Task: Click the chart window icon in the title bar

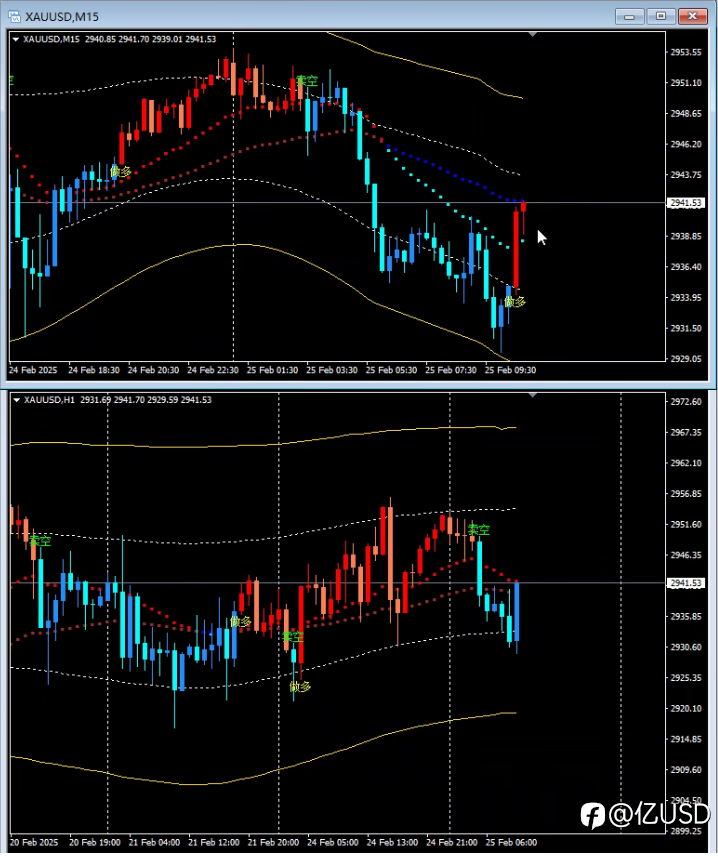Action: pyautogui.click(x=15, y=16)
